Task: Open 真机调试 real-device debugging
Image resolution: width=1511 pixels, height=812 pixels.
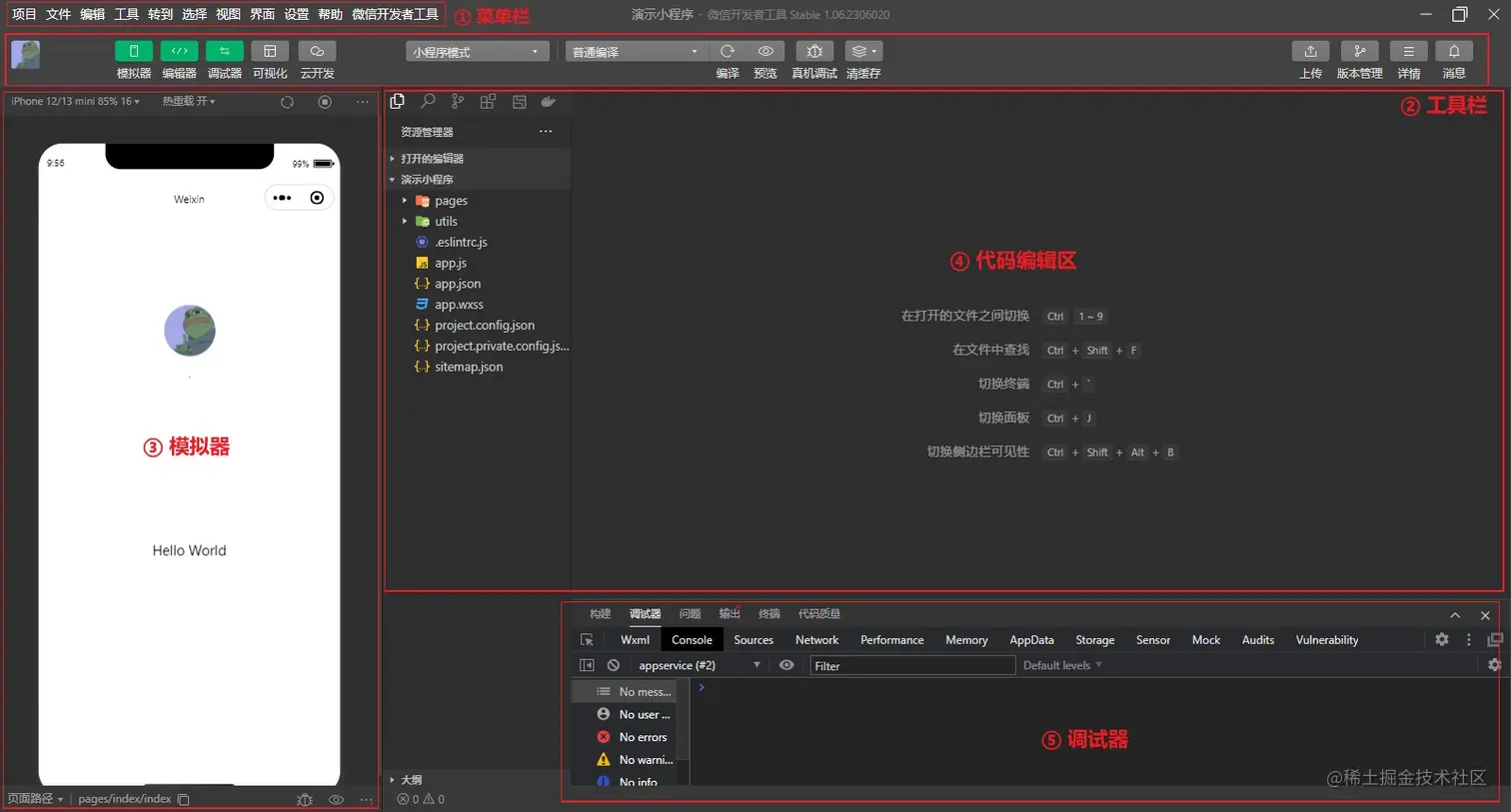Action: 814,51
